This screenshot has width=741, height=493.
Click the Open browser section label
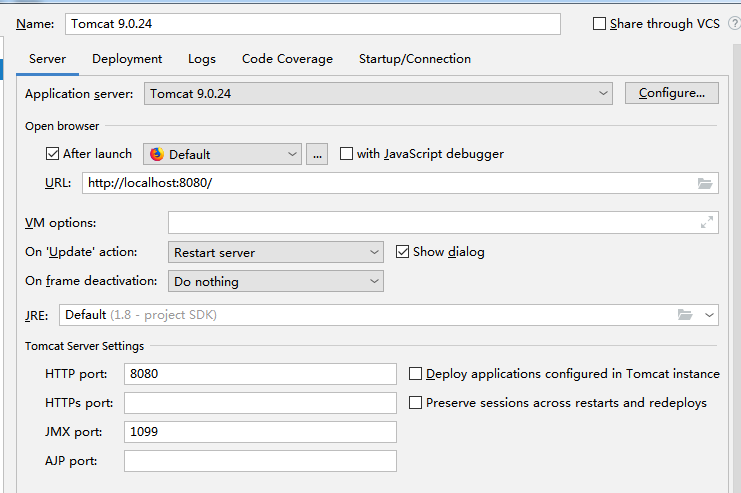62,126
